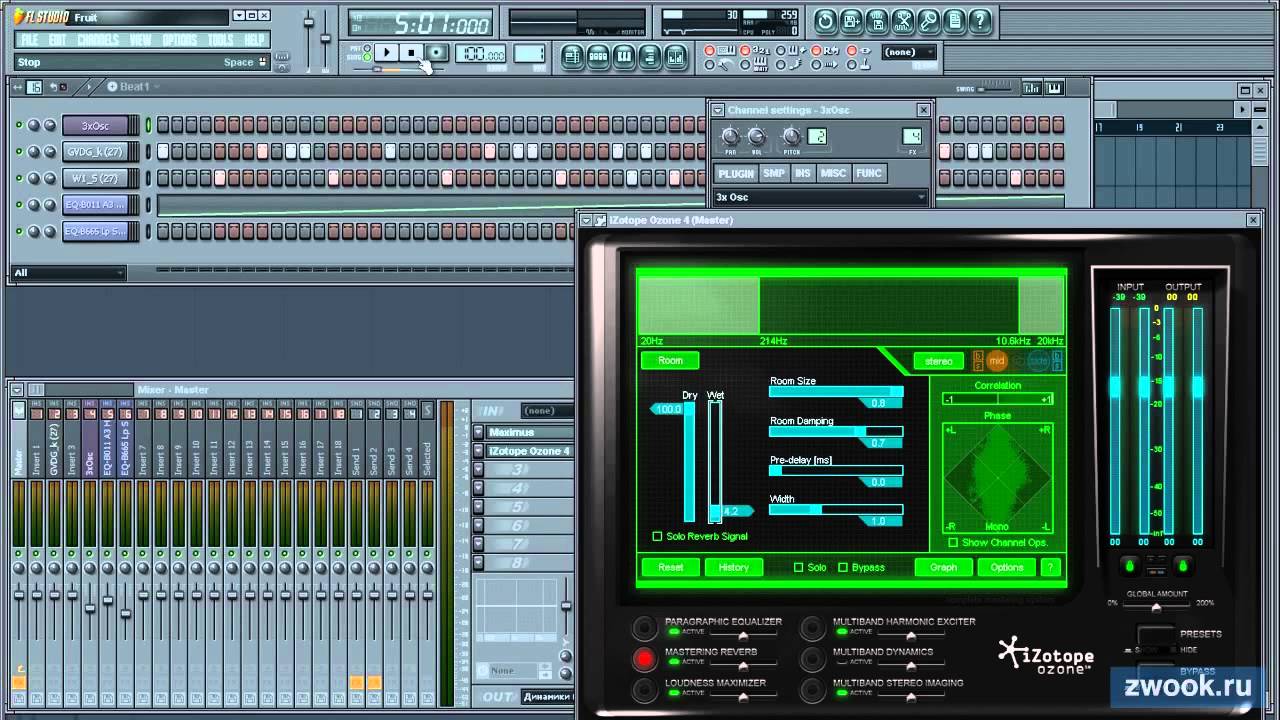Switch to the SMP tab in Channel settings
The height and width of the screenshot is (720, 1280).
point(774,173)
